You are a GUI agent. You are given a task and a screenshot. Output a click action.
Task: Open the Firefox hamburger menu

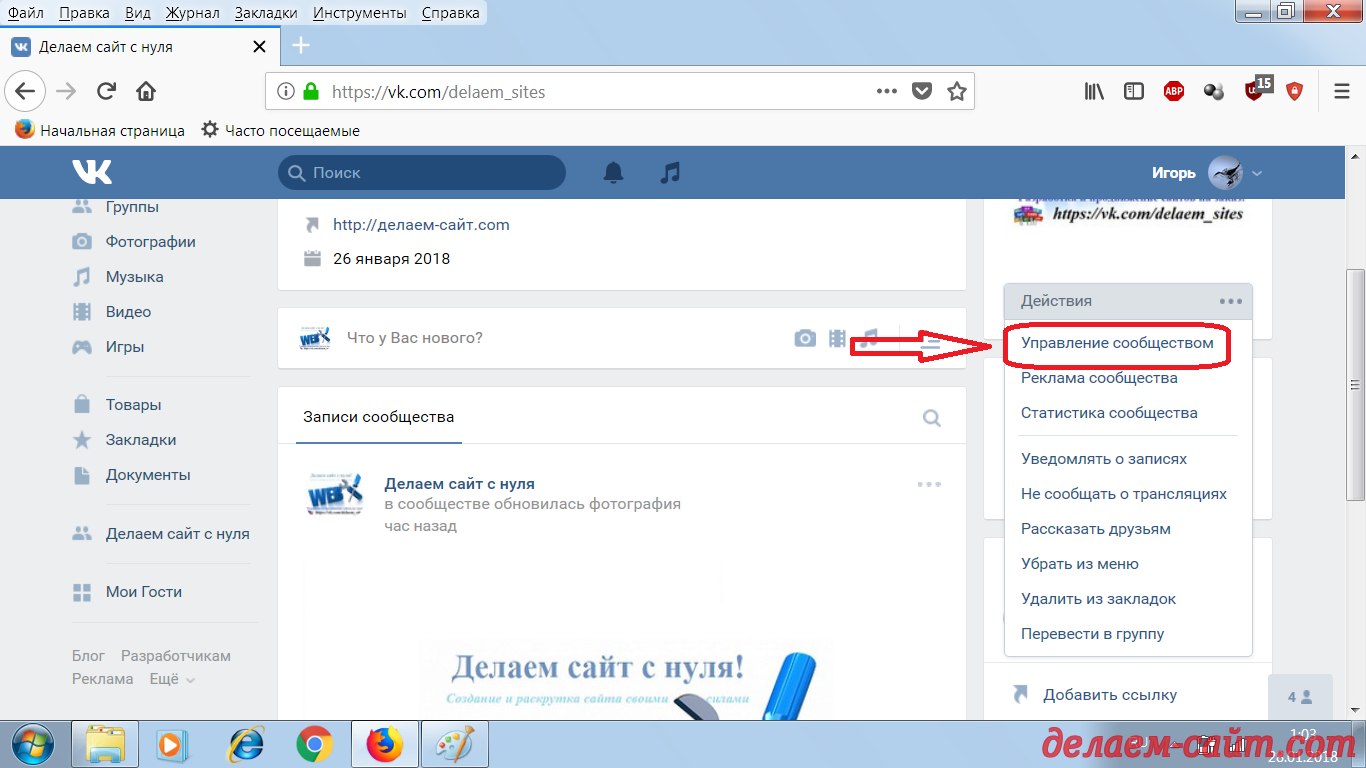click(1342, 91)
